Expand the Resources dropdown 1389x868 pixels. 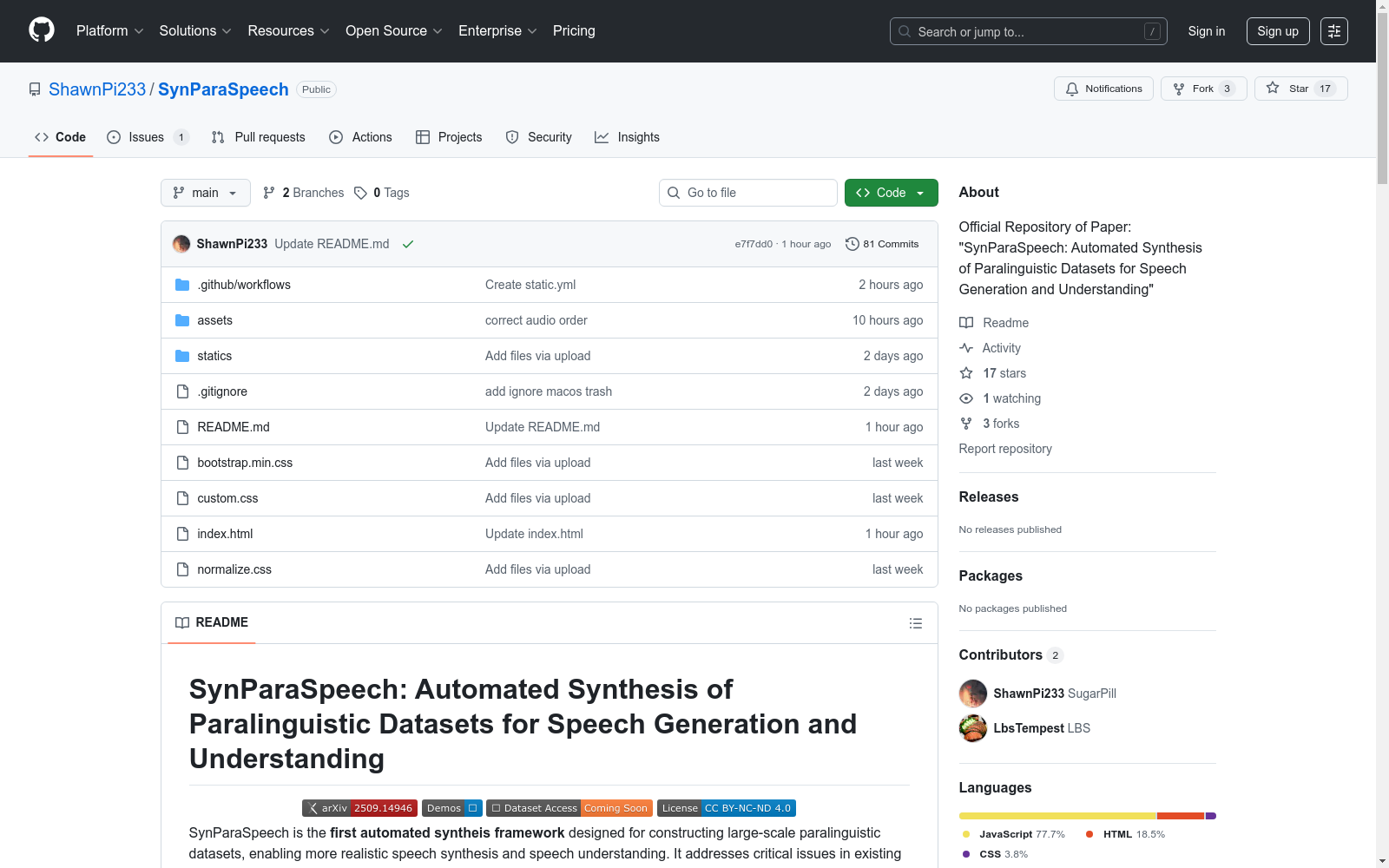[289, 31]
